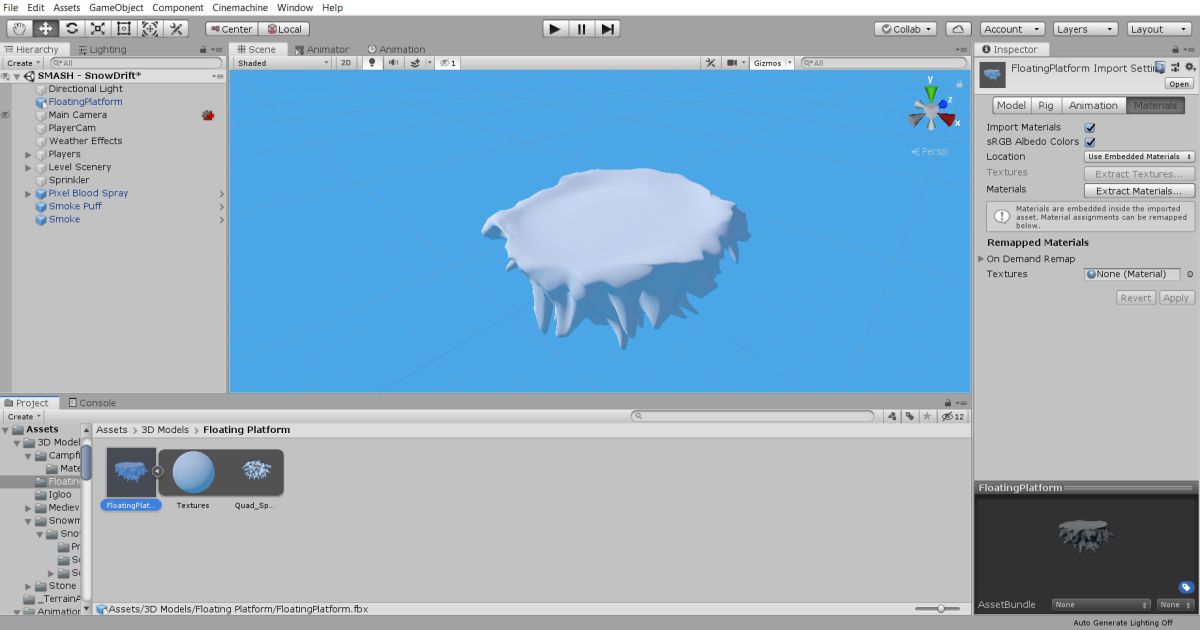This screenshot has height=630, width=1200.
Task: Select the combined Transform tool
Action: 150,29
